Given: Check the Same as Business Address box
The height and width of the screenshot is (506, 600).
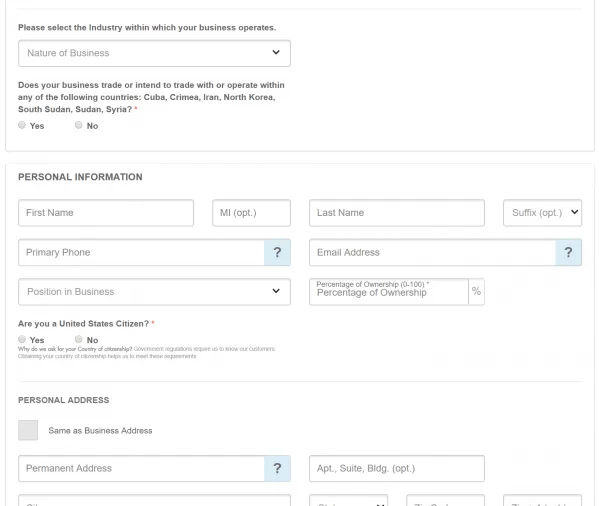Looking at the screenshot, I should coord(28,430).
